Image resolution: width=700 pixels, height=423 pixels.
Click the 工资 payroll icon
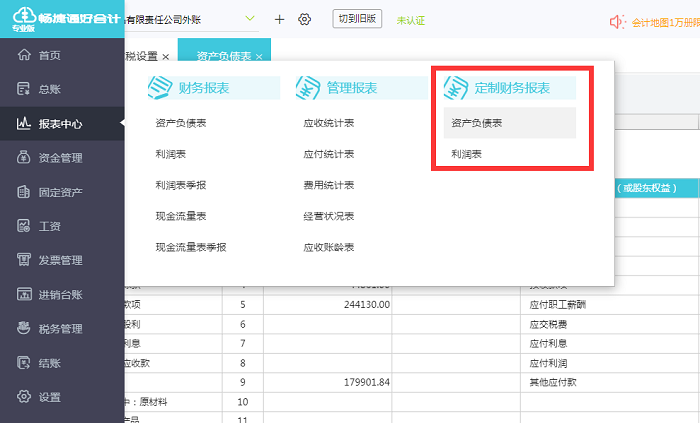tap(24, 226)
